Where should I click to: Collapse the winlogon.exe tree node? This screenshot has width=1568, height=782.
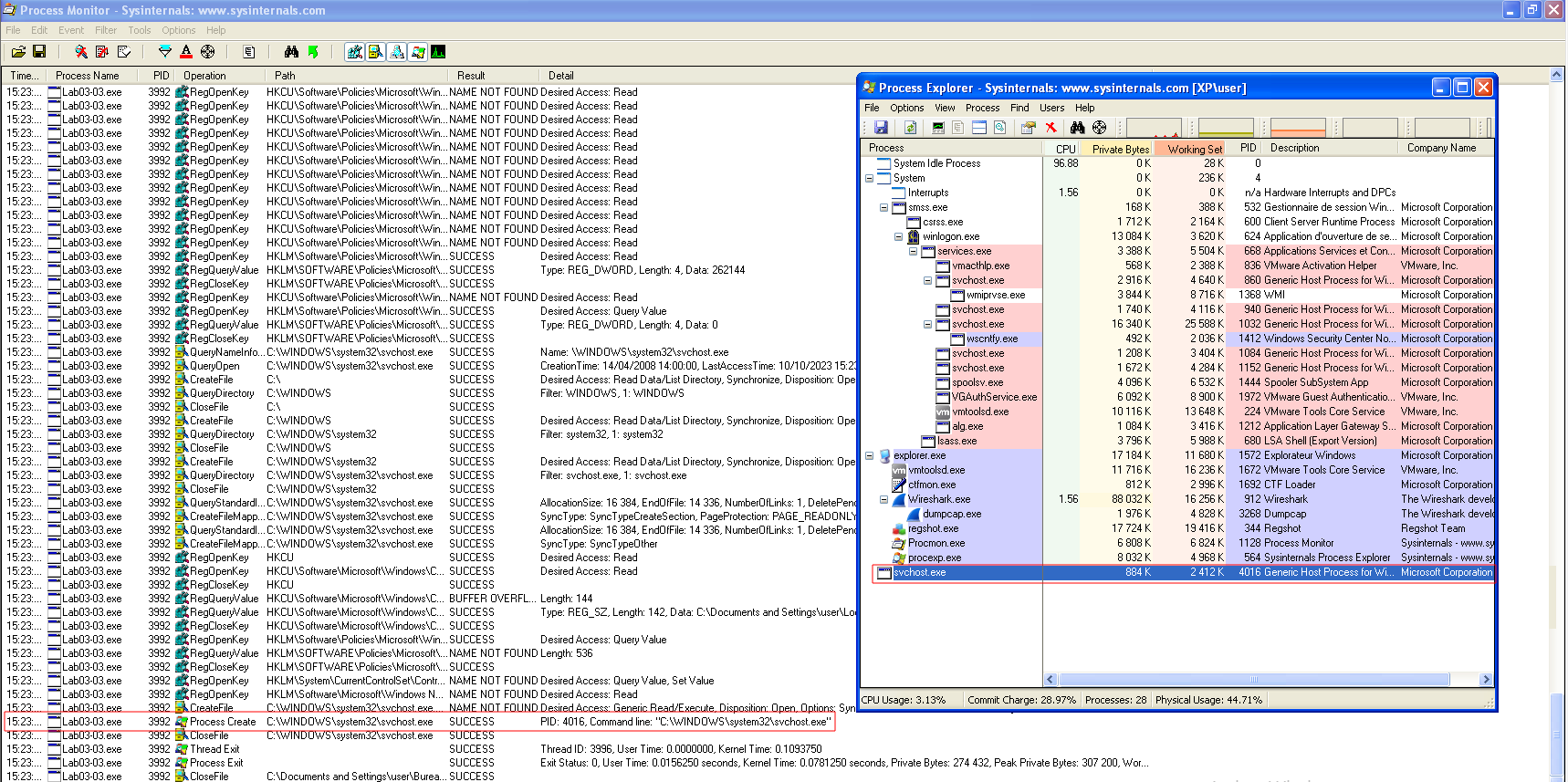[x=898, y=236]
